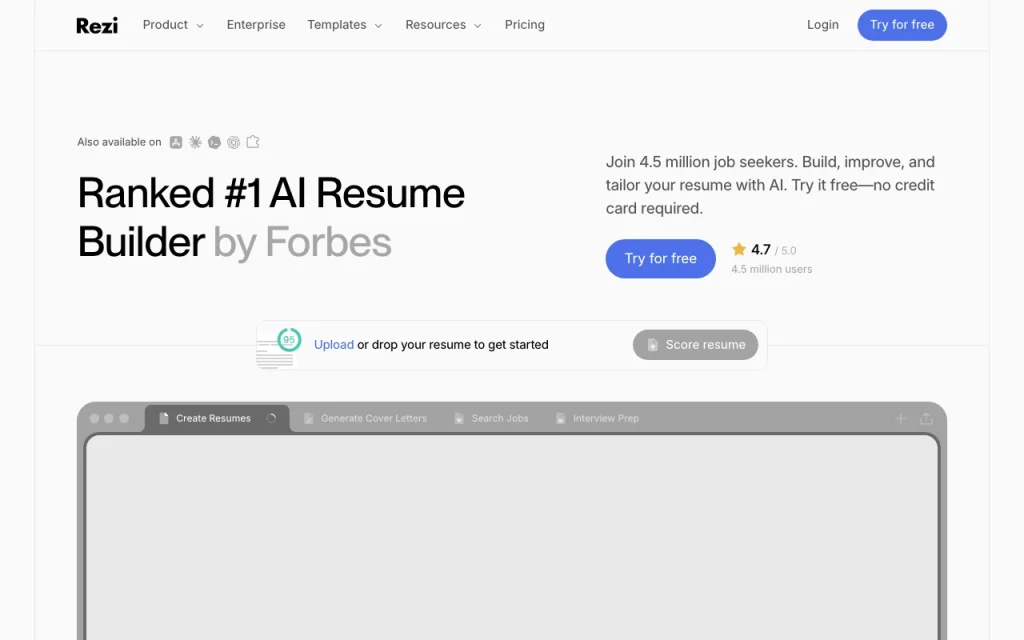Click 'or drop your resume to get started'
1024x640 pixels.
click(x=453, y=345)
